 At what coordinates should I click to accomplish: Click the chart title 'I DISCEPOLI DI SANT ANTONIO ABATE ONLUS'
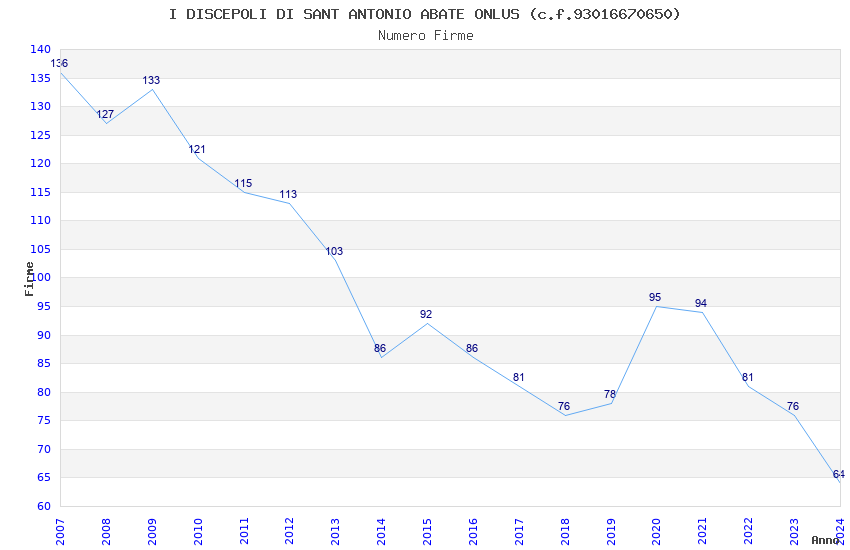click(x=344, y=14)
